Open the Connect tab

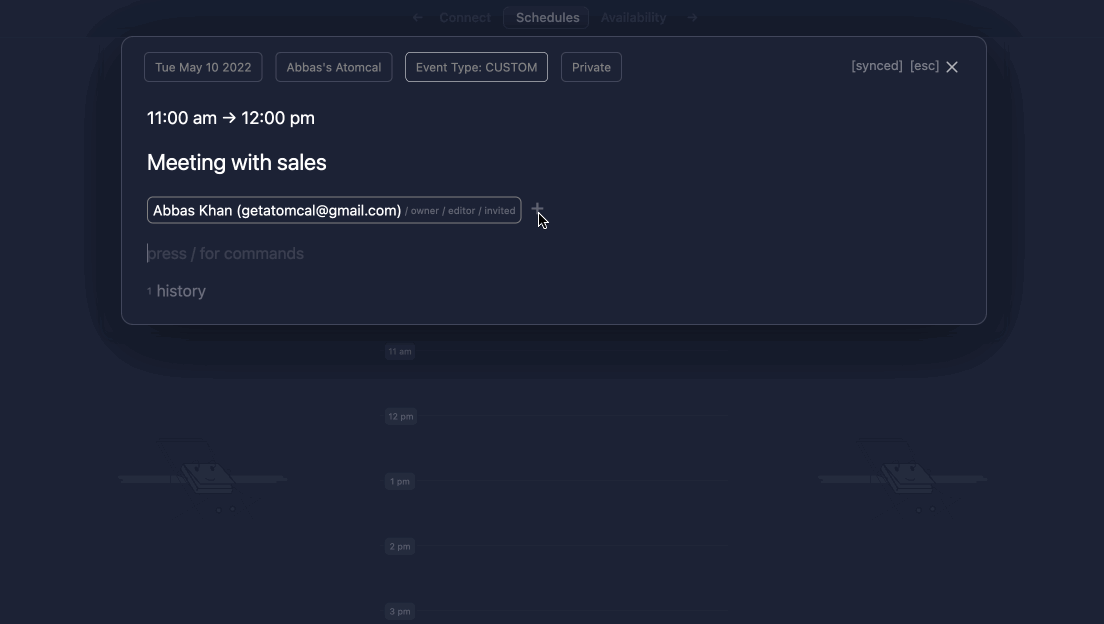click(x=465, y=18)
